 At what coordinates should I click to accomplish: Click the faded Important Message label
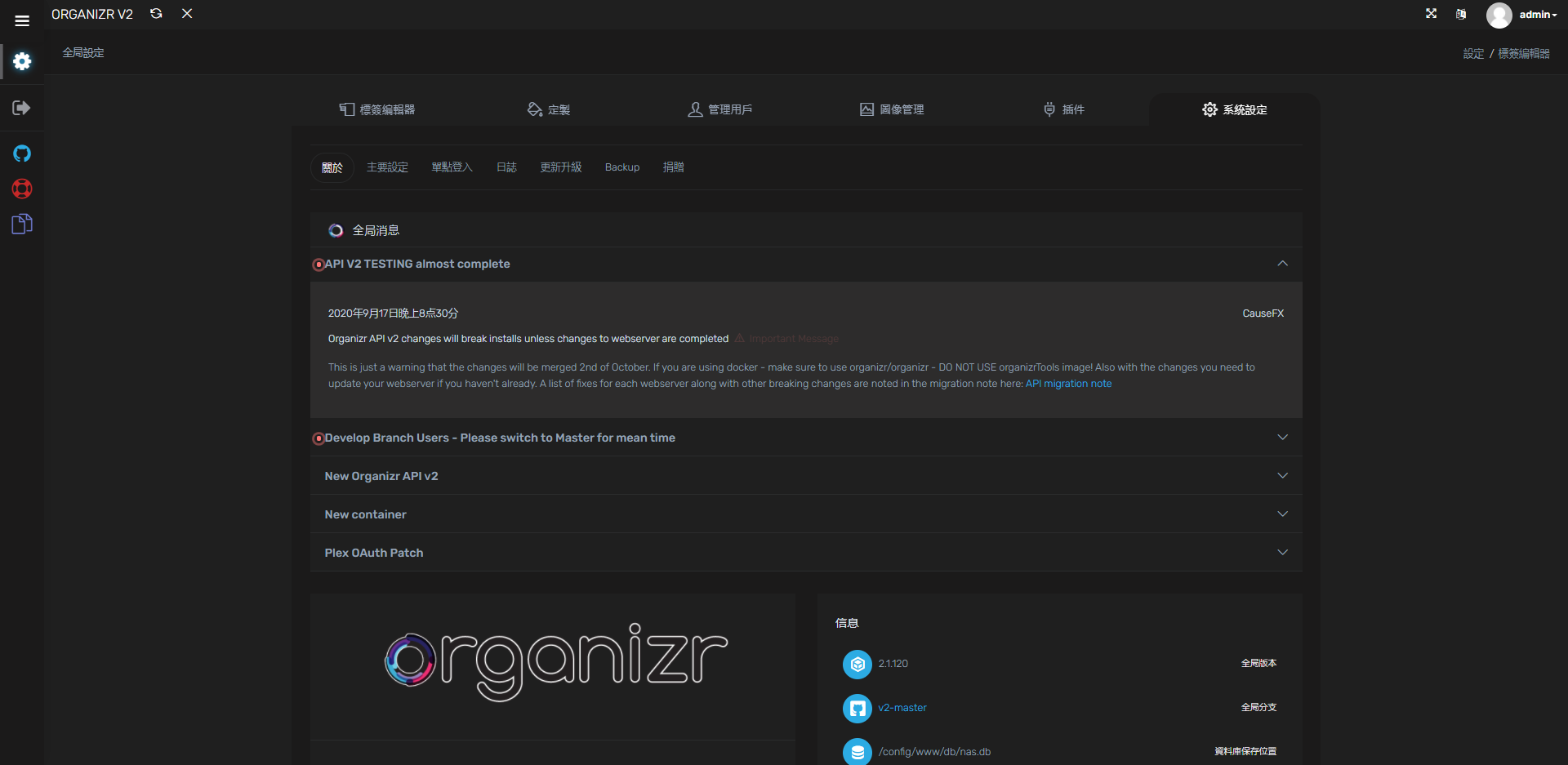(786, 339)
